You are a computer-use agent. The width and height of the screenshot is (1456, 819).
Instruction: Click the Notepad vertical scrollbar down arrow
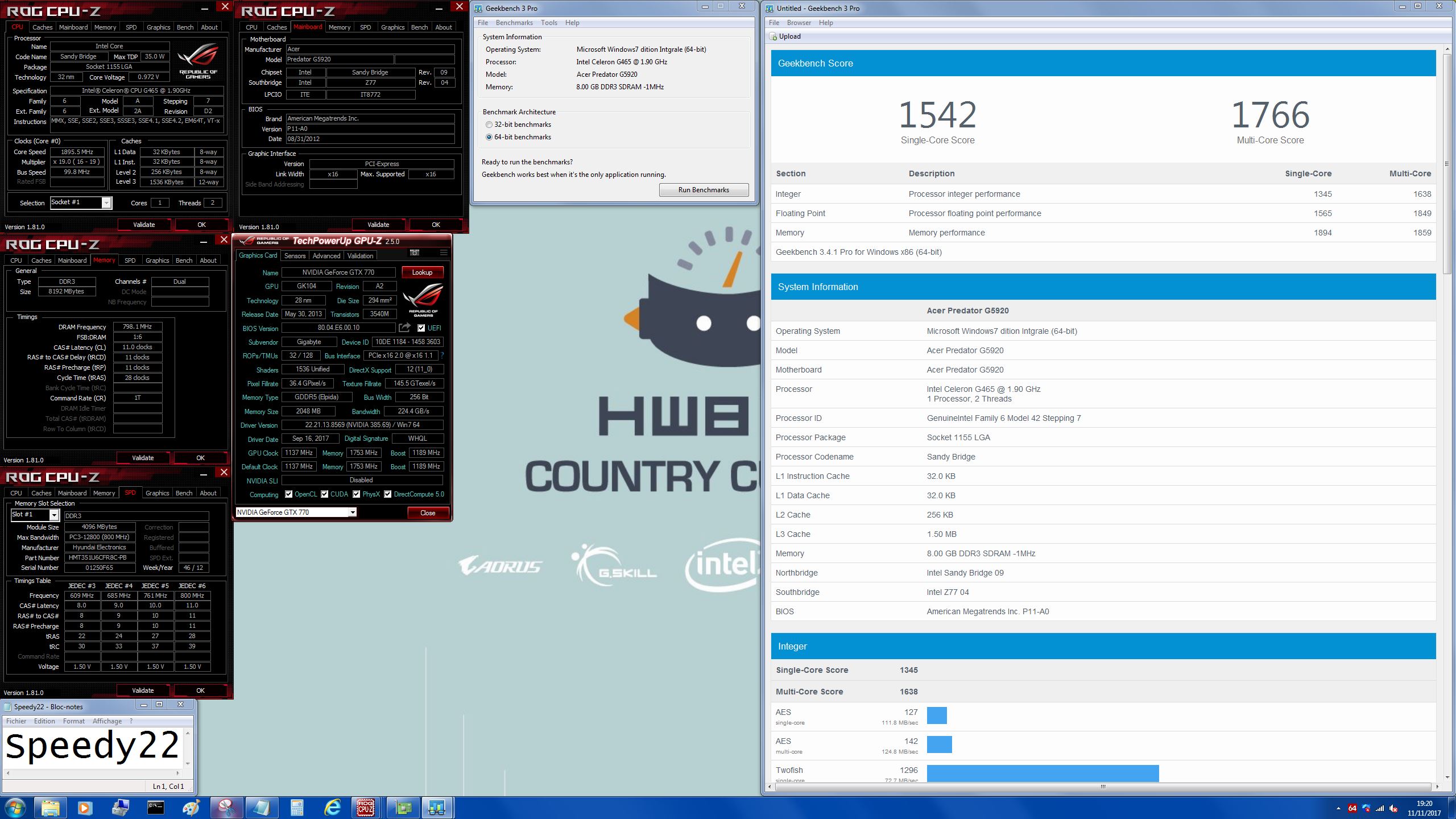187,763
